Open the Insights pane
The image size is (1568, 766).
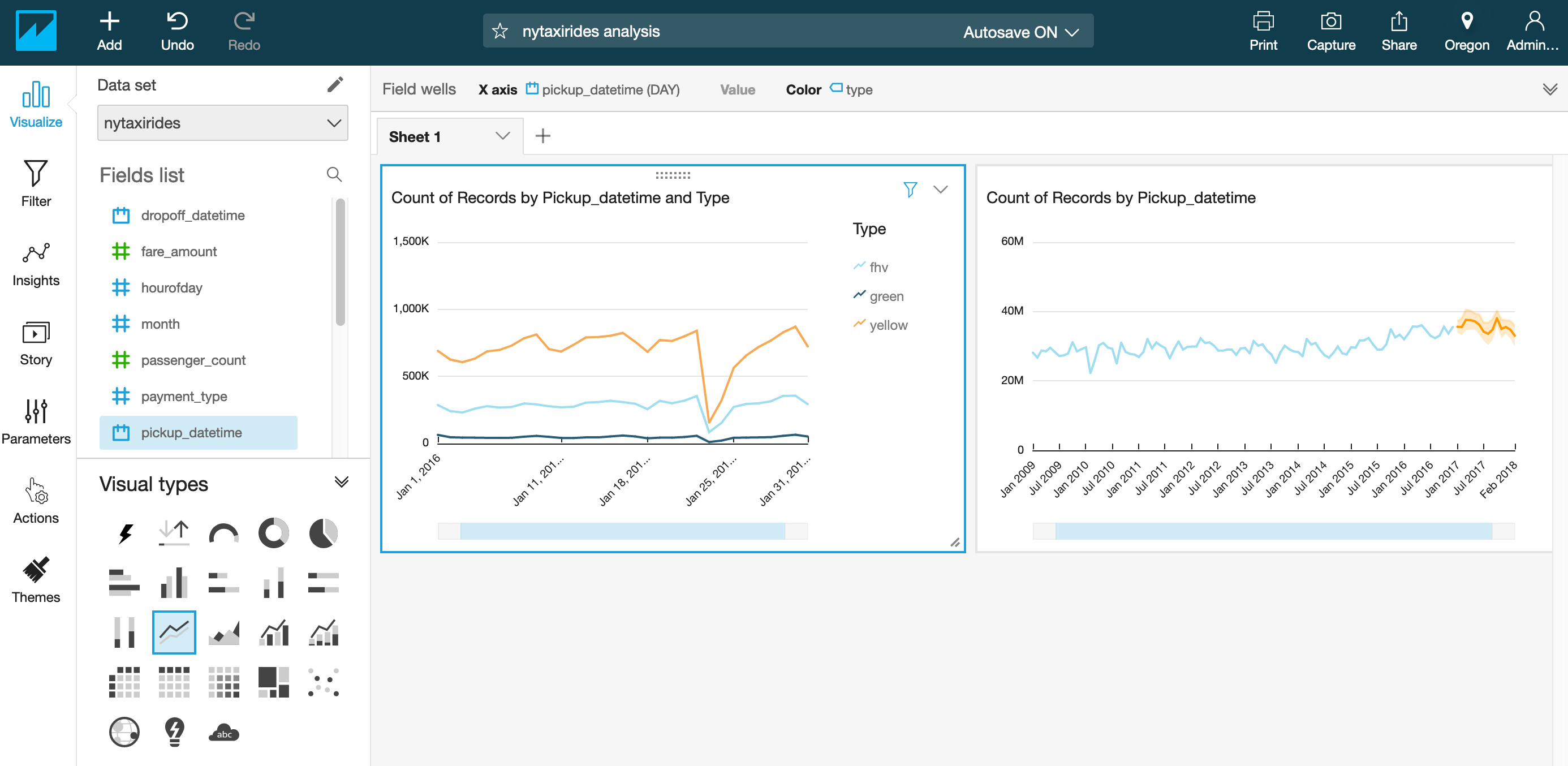[x=36, y=263]
